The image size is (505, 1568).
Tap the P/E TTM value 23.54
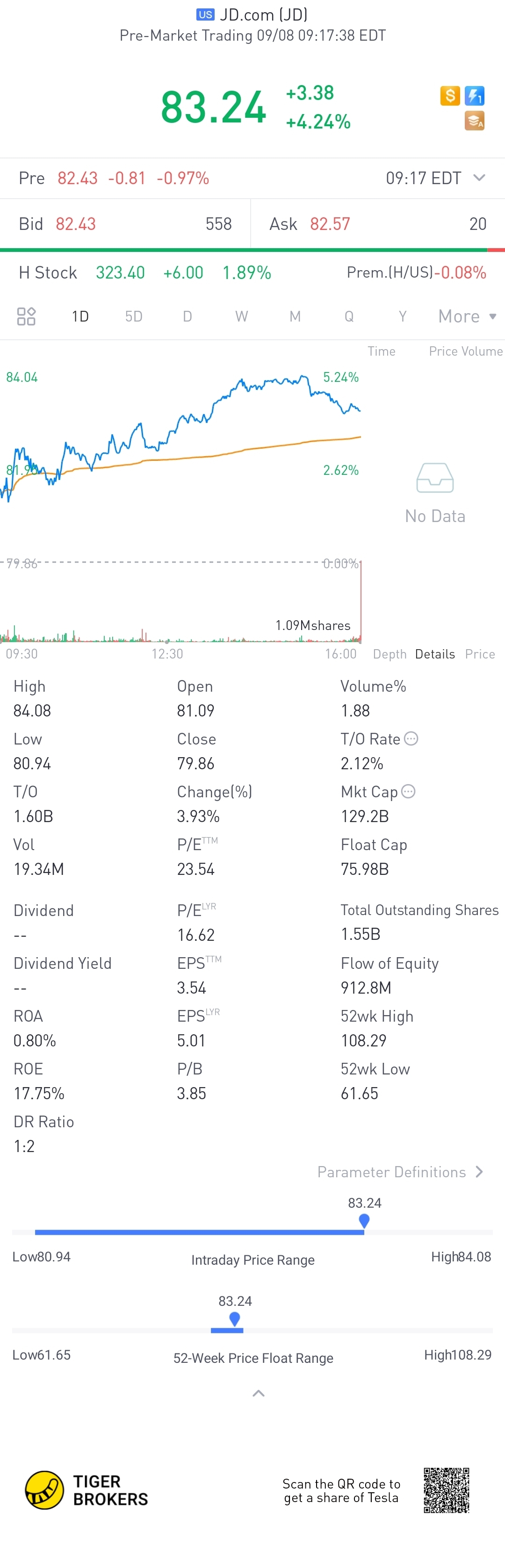(x=195, y=869)
